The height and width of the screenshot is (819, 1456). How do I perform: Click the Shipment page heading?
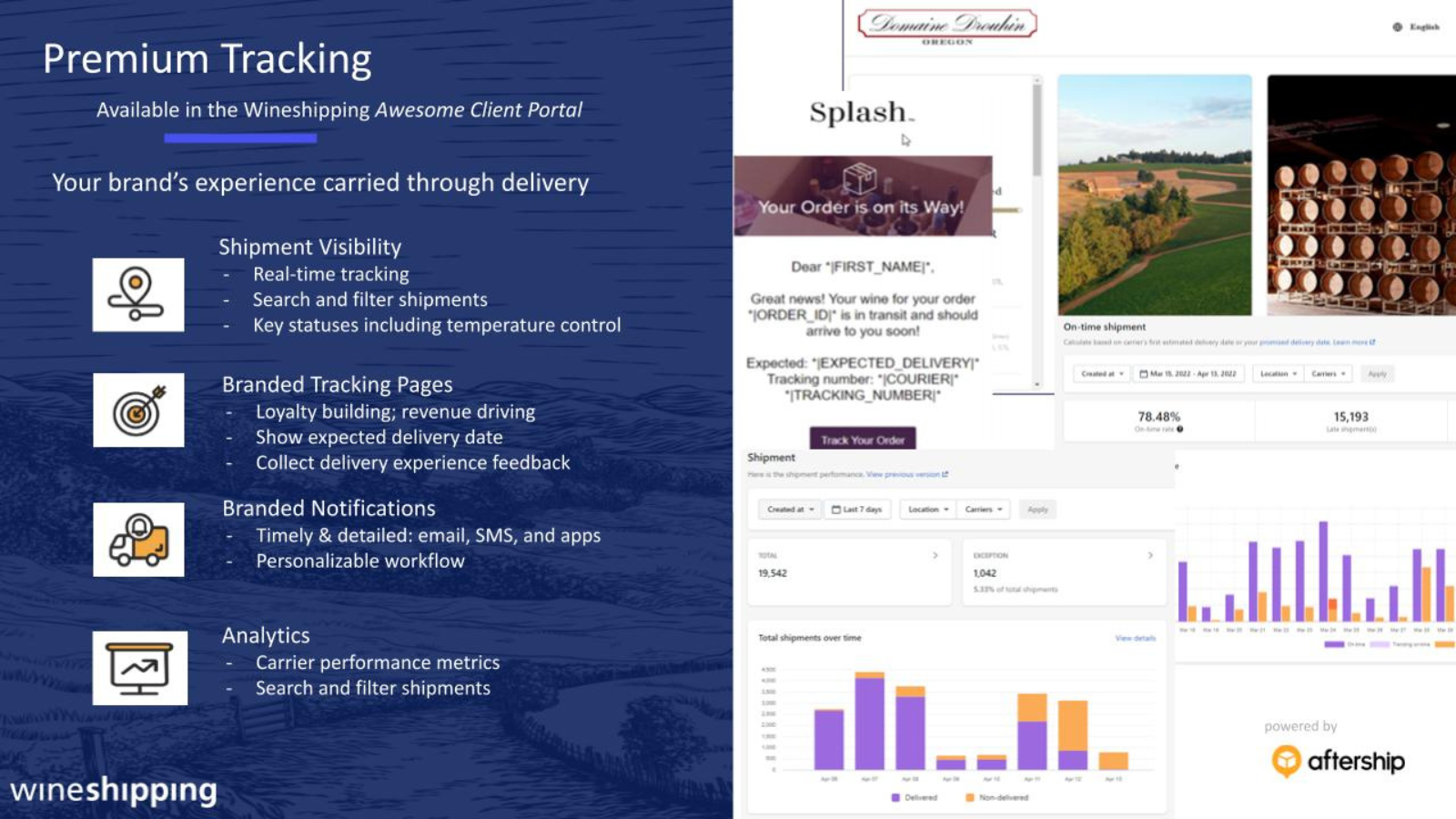point(772,458)
